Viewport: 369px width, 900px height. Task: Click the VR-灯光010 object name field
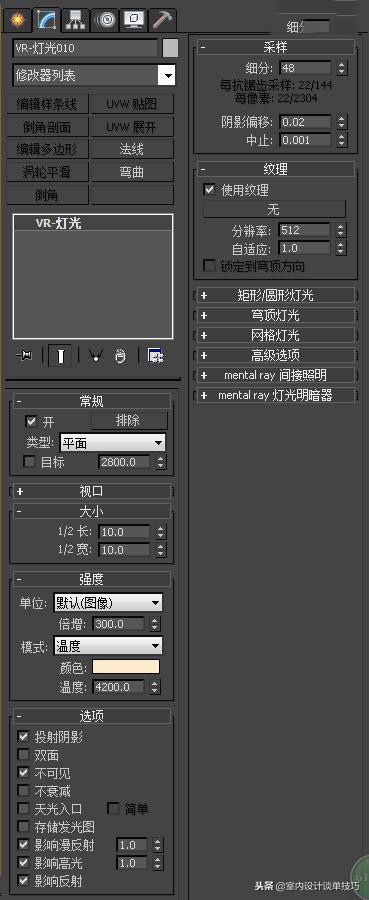(x=85, y=48)
